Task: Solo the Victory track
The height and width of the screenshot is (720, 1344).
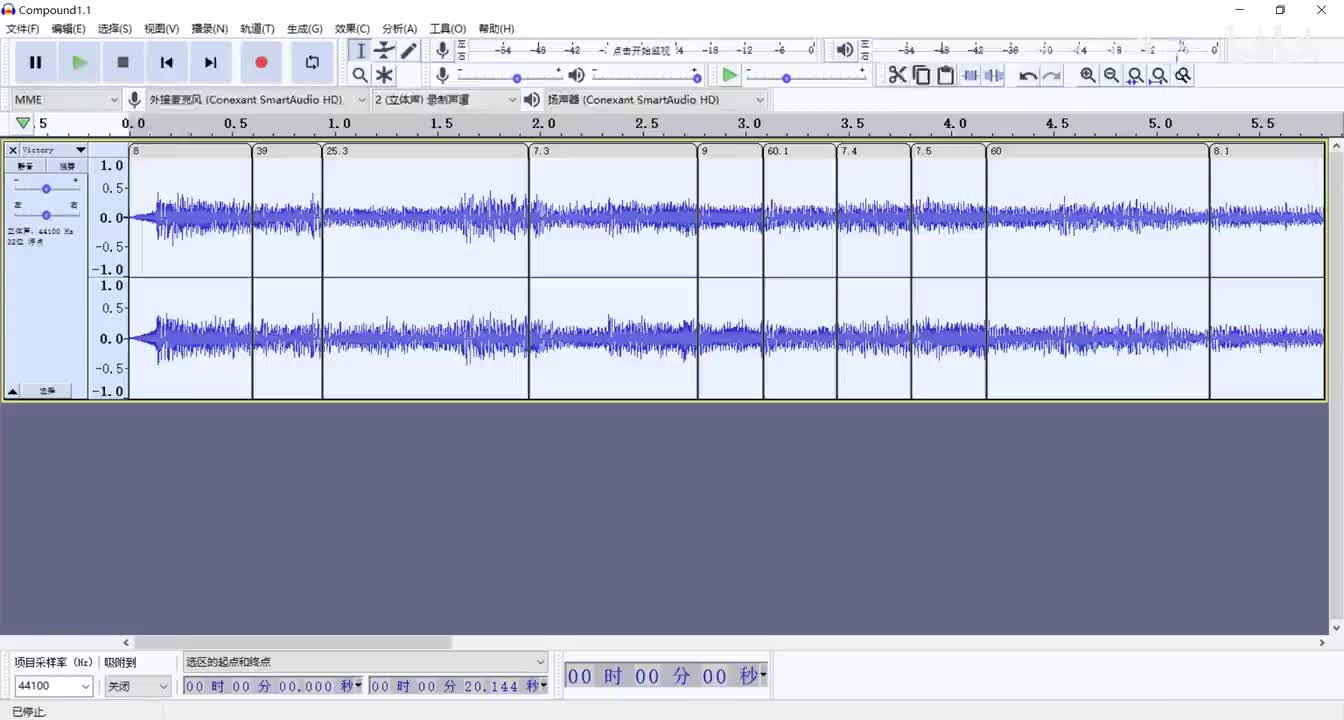Action: point(66,166)
